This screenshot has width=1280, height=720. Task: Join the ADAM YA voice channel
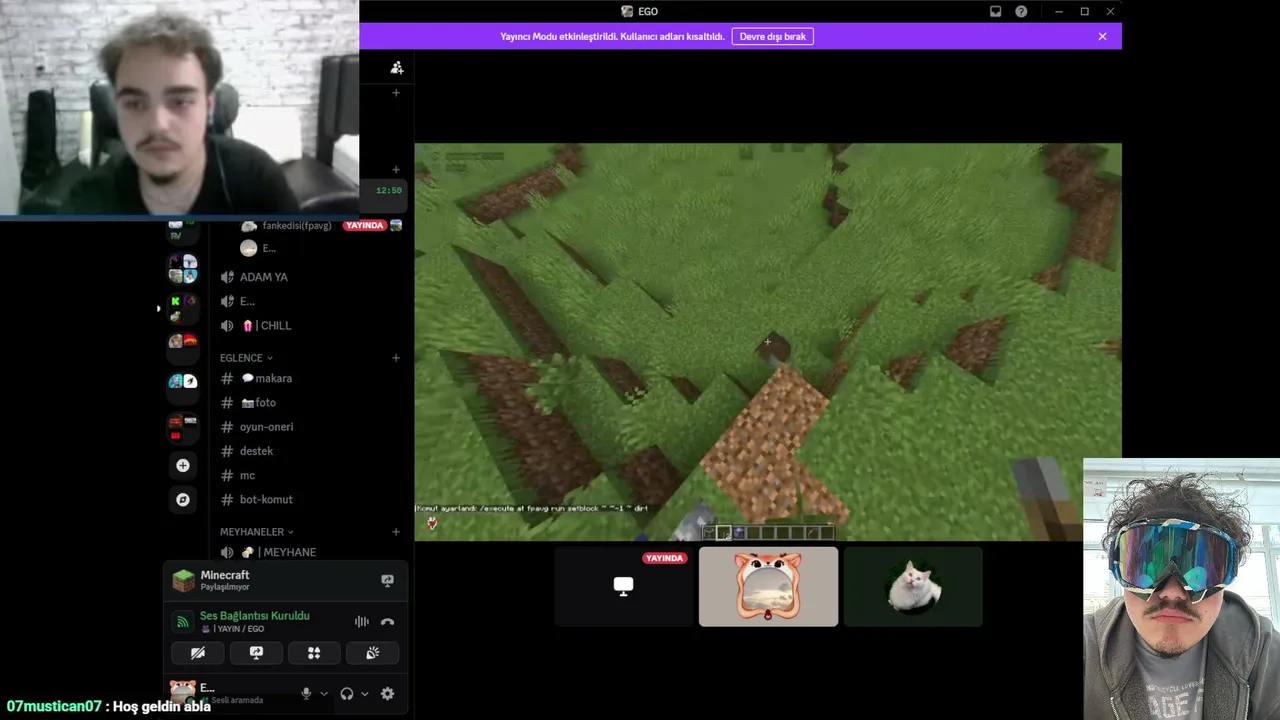pos(310,277)
